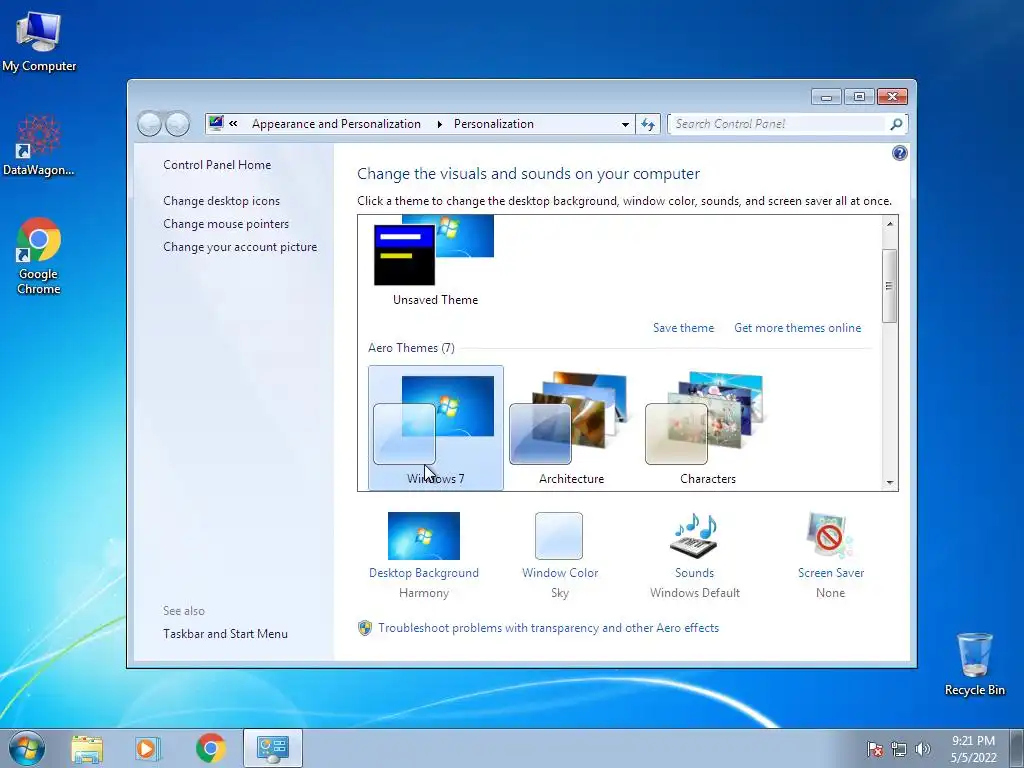Click the volume speaker tray icon
The width and height of the screenshot is (1024, 768).
pos(923,749)
